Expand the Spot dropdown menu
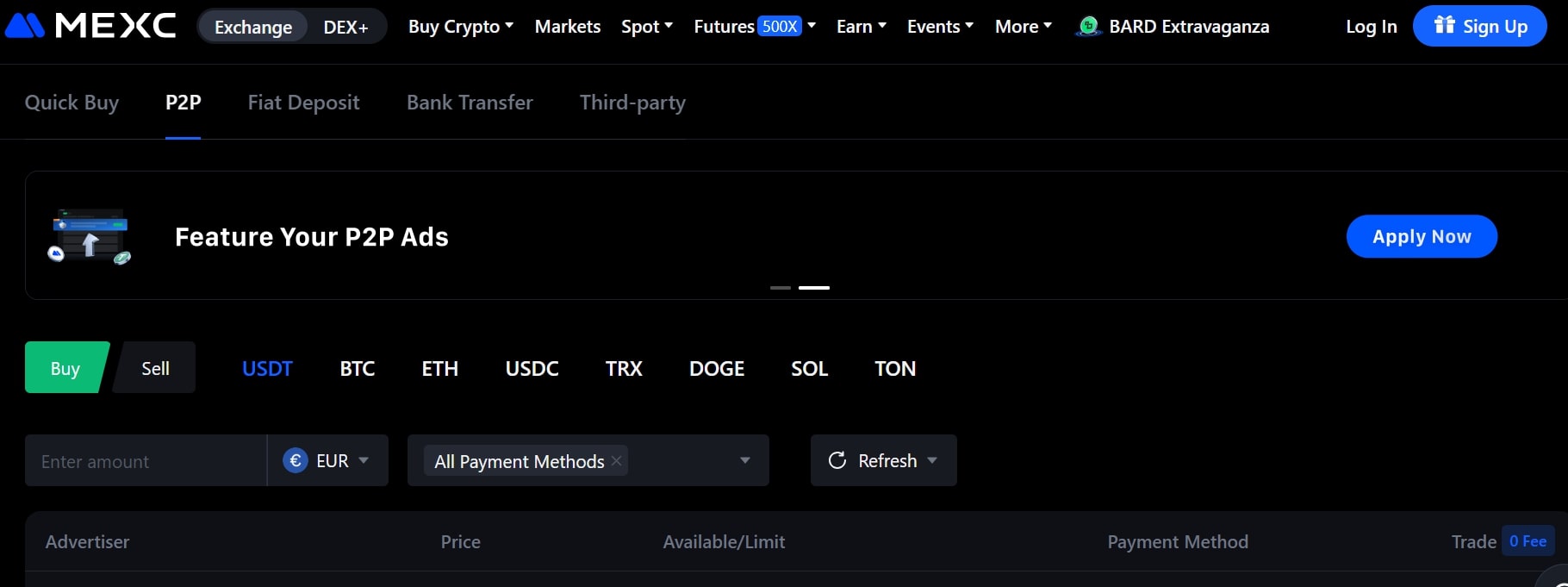Image resolution: width=1568 pixels, height=587 pixels. [647, 27]
